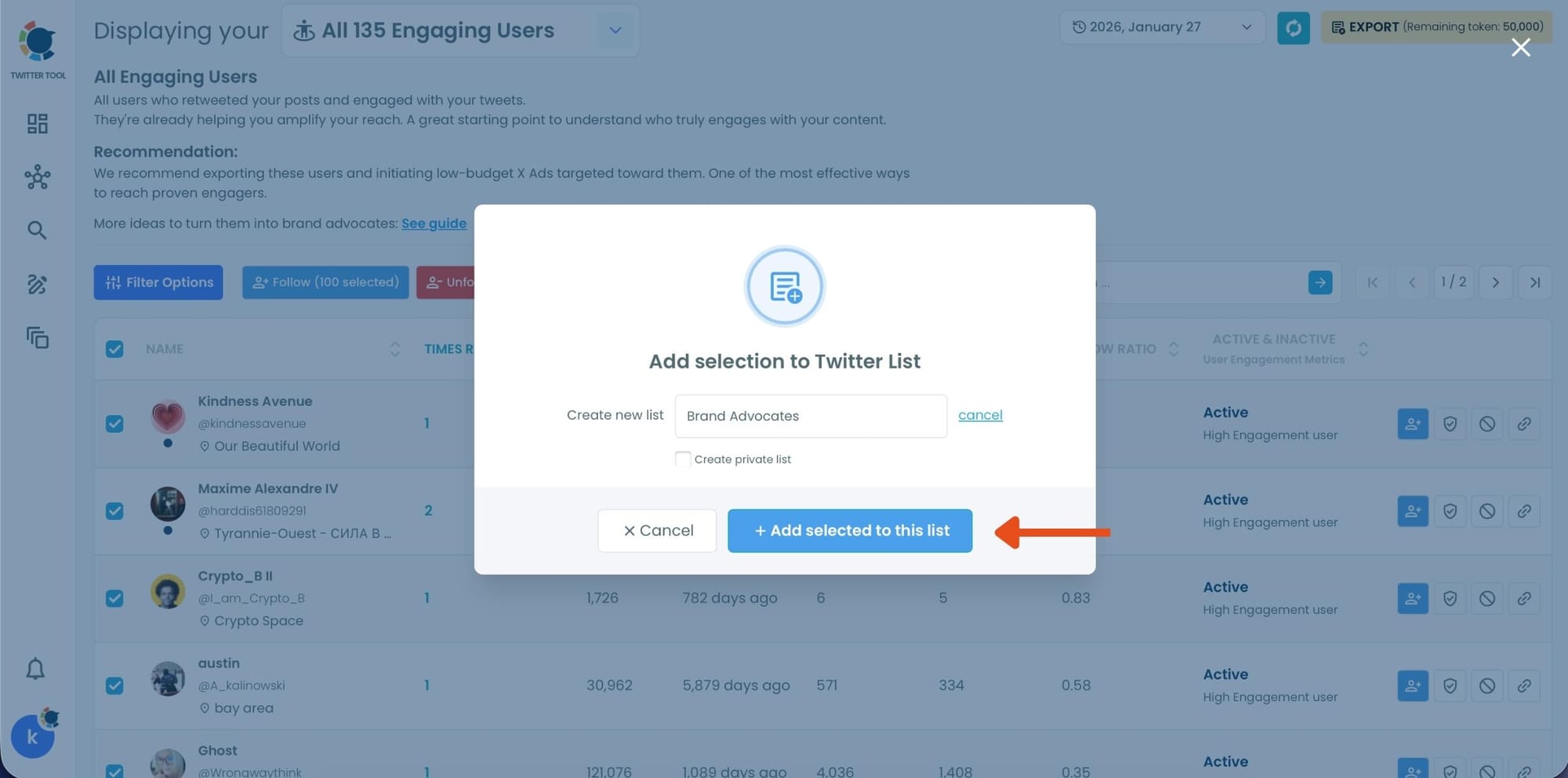Click the green refresh icon near the date
The width and height of the screenshot is (1568, 778).
(1293, 27)
